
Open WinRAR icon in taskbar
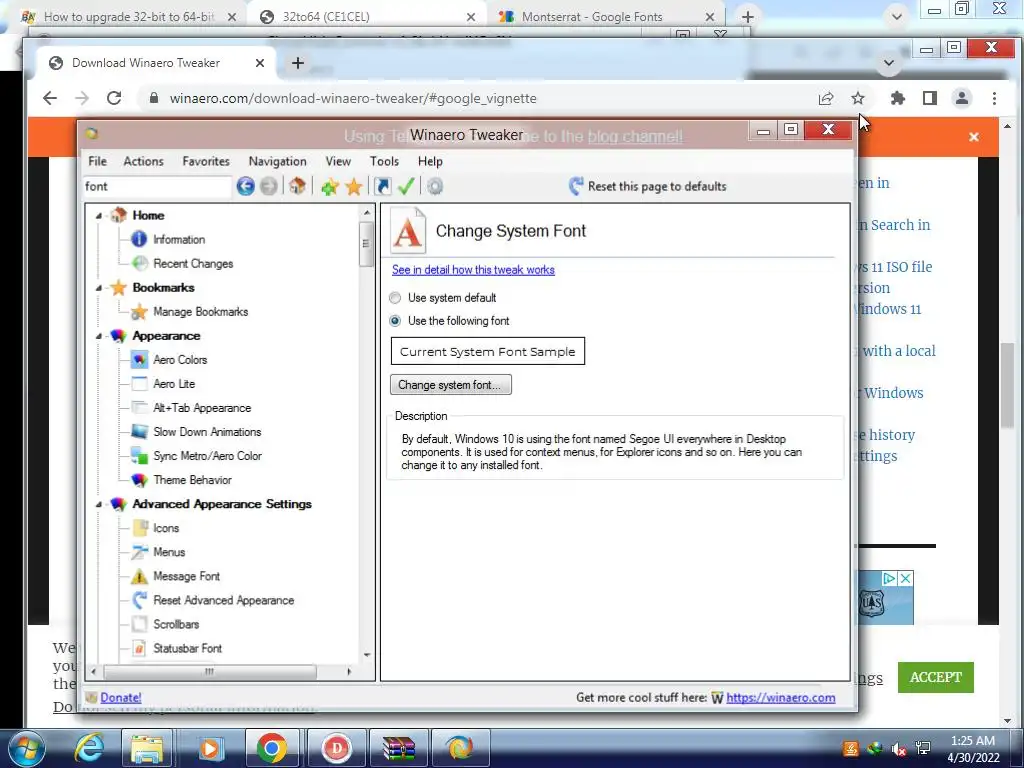[x=399, y=748]
